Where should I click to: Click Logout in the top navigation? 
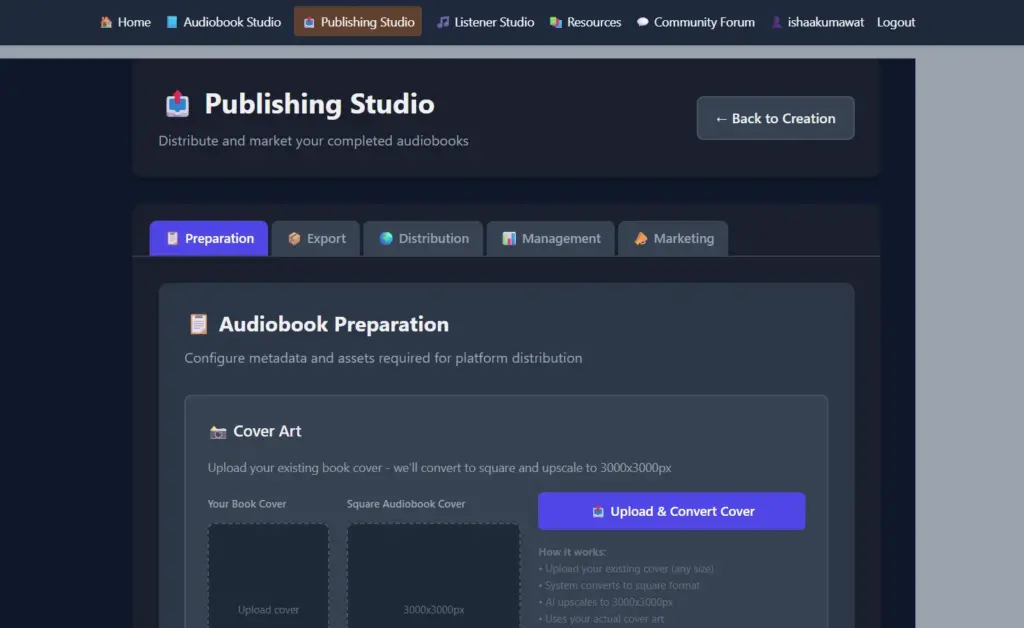click(895, 22)
